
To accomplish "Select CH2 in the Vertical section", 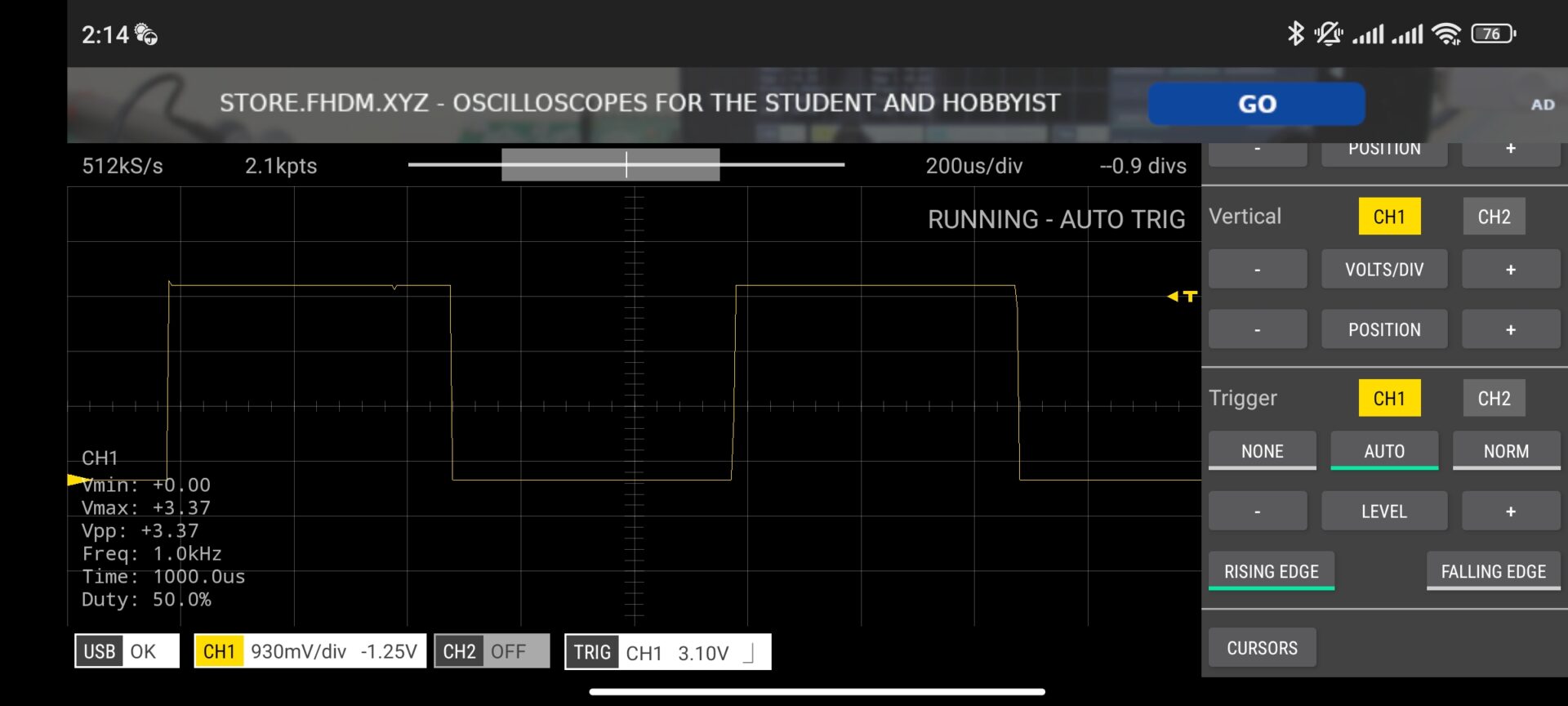I will point(1494,217).
